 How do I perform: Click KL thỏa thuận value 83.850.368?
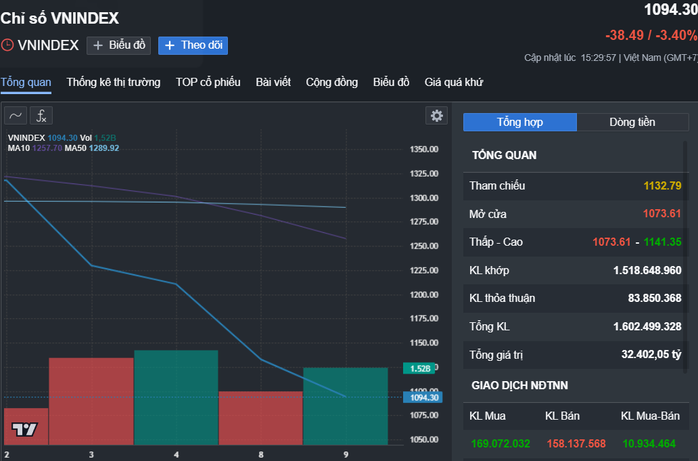coord(654,298)
